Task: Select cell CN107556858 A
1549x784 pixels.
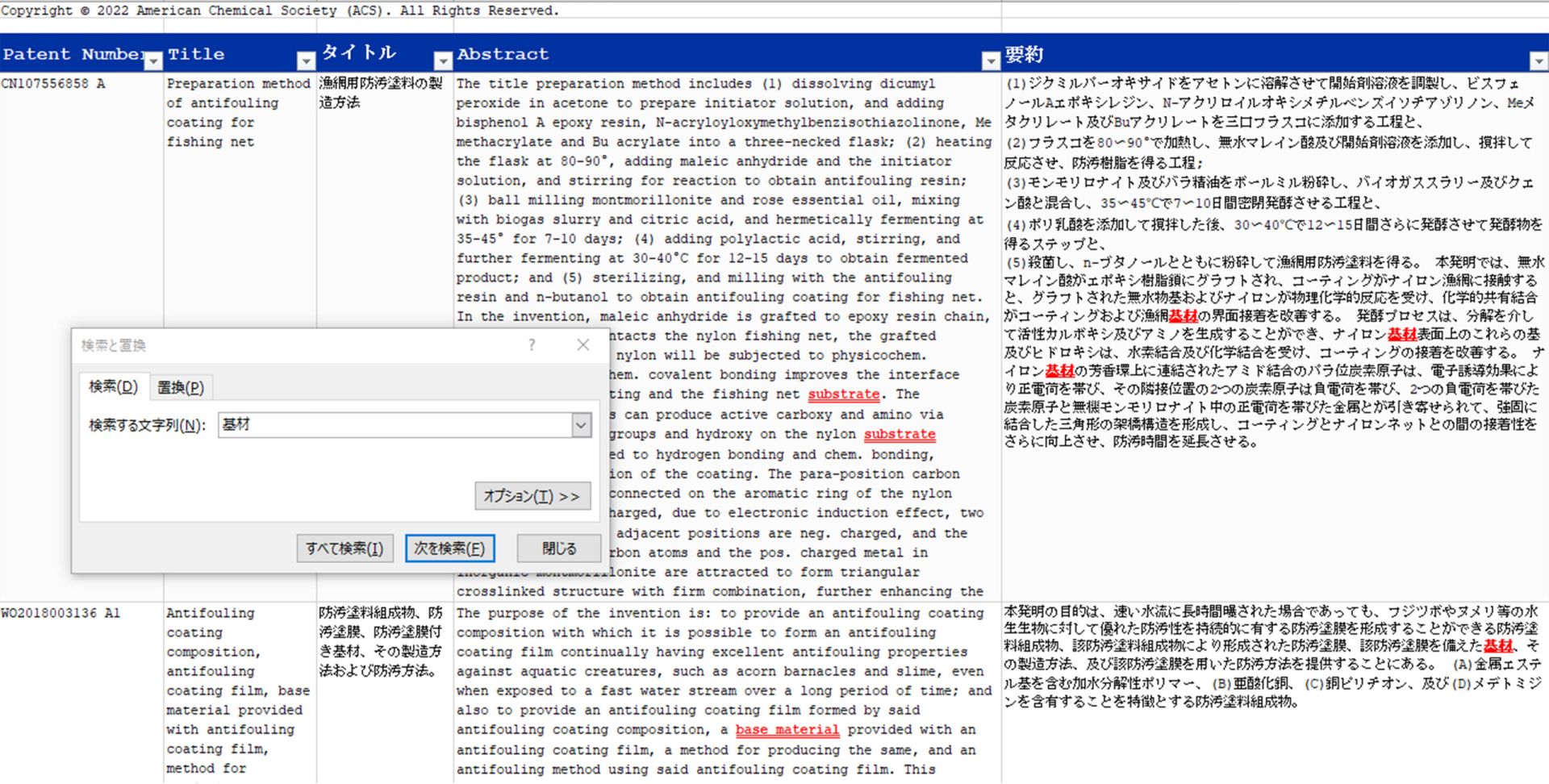Action: tap(81, 336)
